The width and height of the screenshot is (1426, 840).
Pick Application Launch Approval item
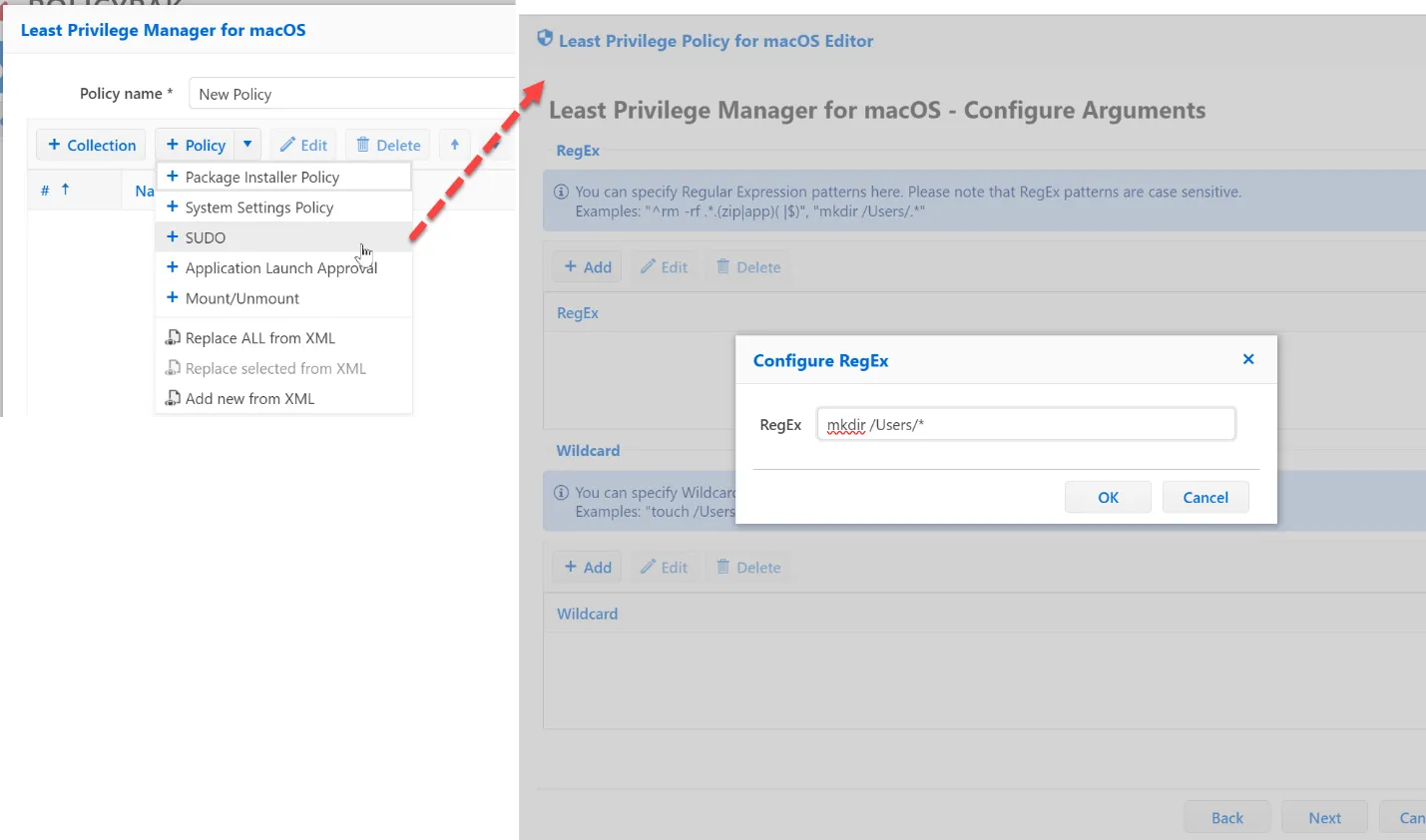click(x=280, y=267)
